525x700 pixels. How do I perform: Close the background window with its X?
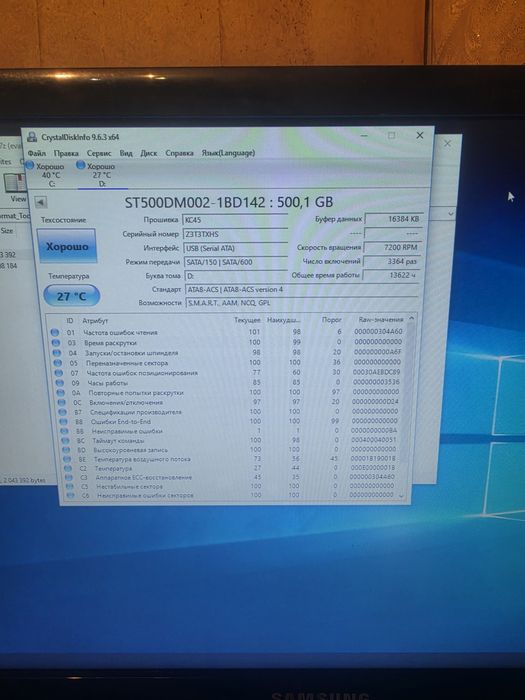(447, 143)
